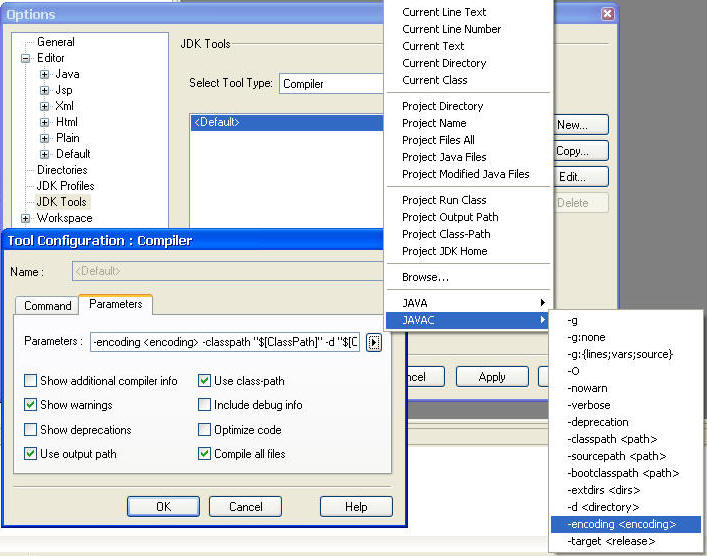
Task: Select -extdirs <dirs> javac option
Action: pos(626,490)
